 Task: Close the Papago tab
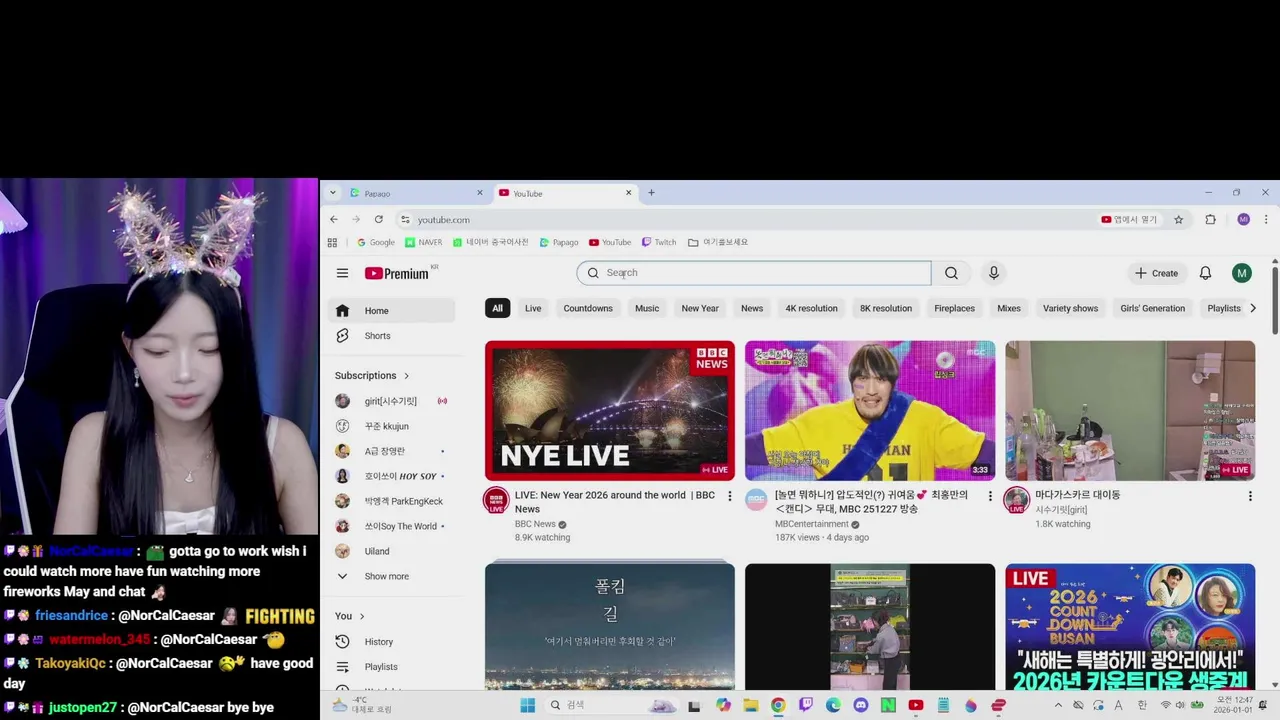pos(479,193)
